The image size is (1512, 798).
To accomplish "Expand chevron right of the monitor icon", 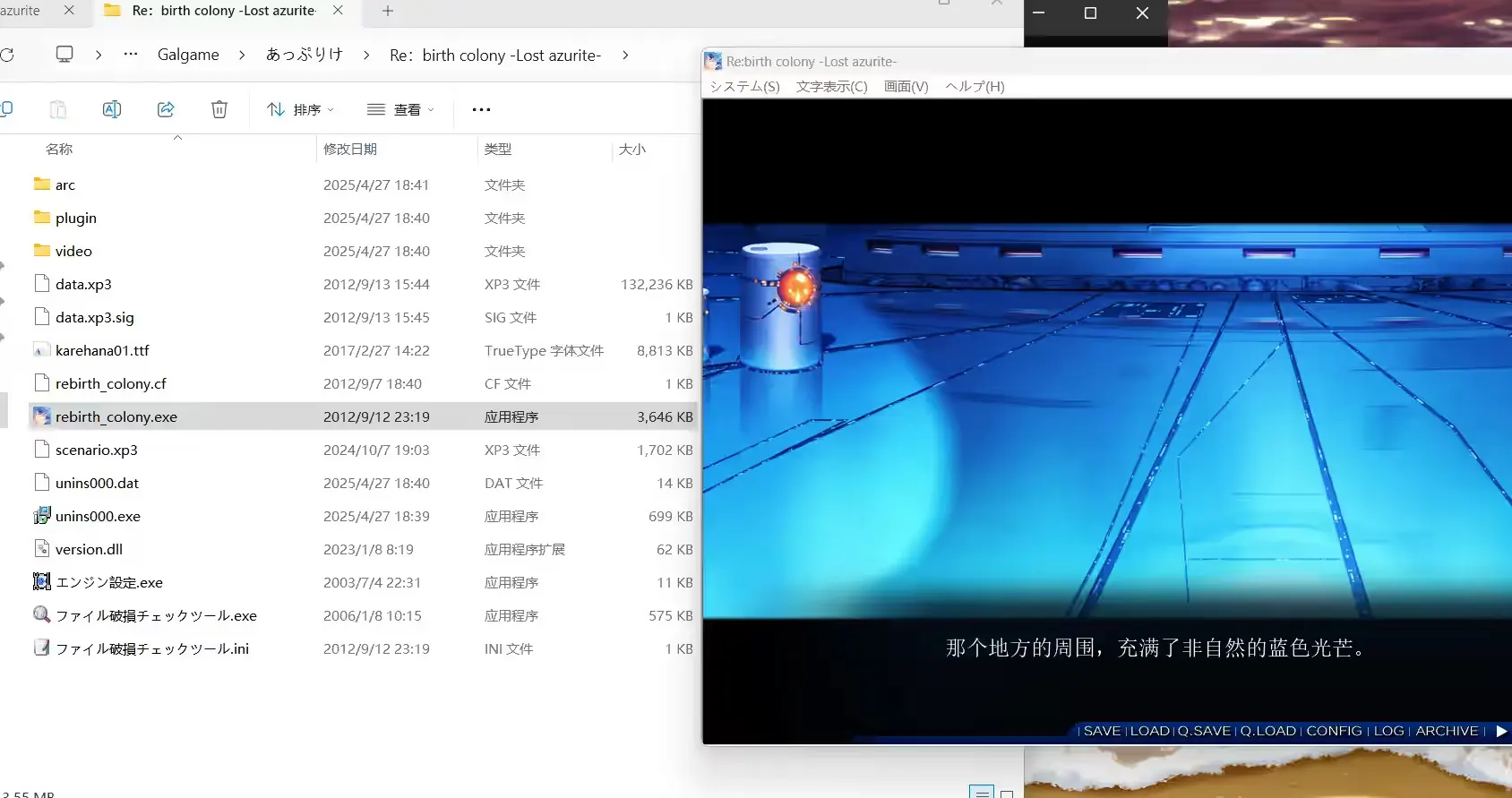I will tap(99, 55).
